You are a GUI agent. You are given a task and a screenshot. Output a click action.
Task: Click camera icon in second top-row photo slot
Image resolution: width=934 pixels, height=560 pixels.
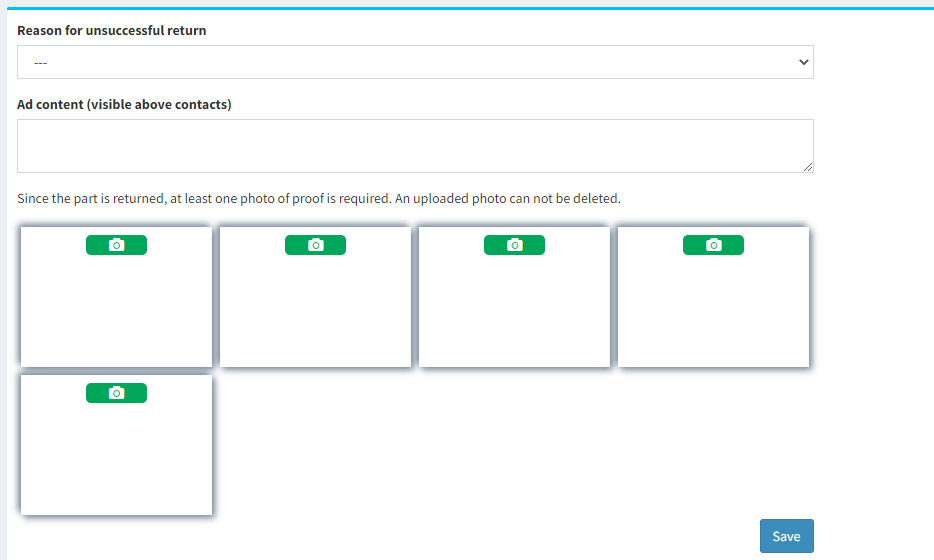click(x=315, y=245)
